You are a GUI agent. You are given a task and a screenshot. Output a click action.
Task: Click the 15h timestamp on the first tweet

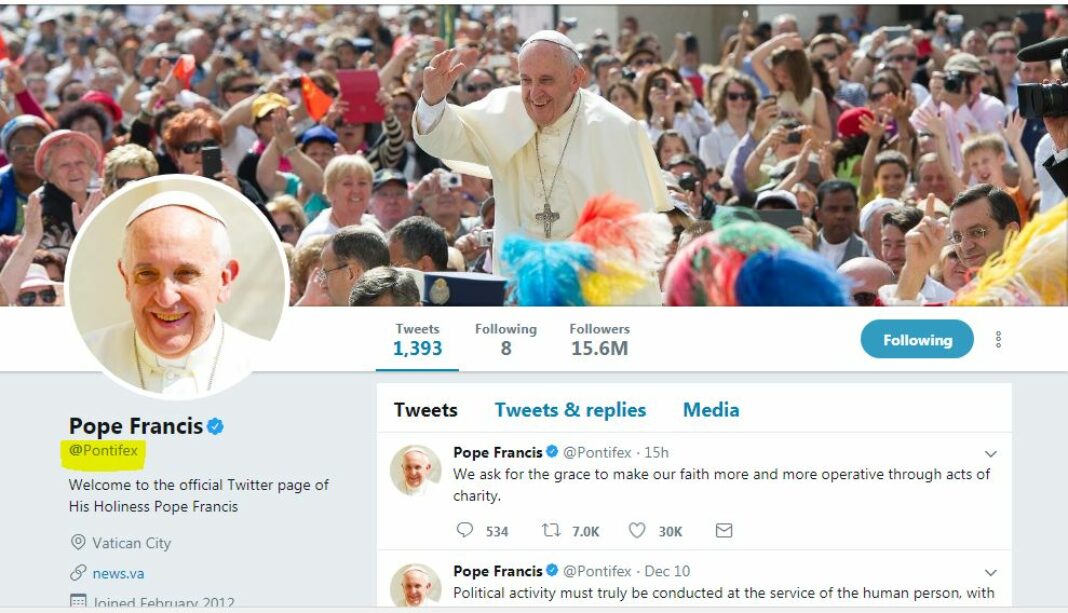657,453
